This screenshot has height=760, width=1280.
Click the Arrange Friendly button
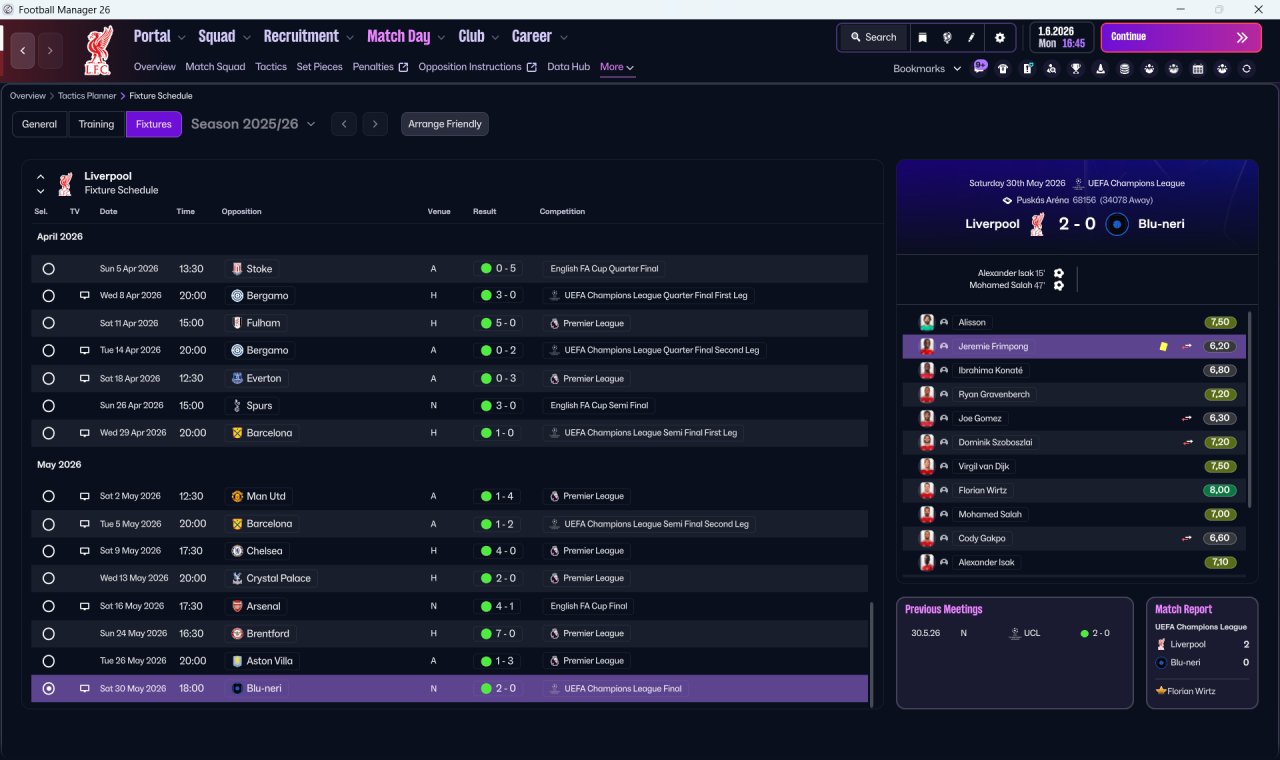point(445,124)
